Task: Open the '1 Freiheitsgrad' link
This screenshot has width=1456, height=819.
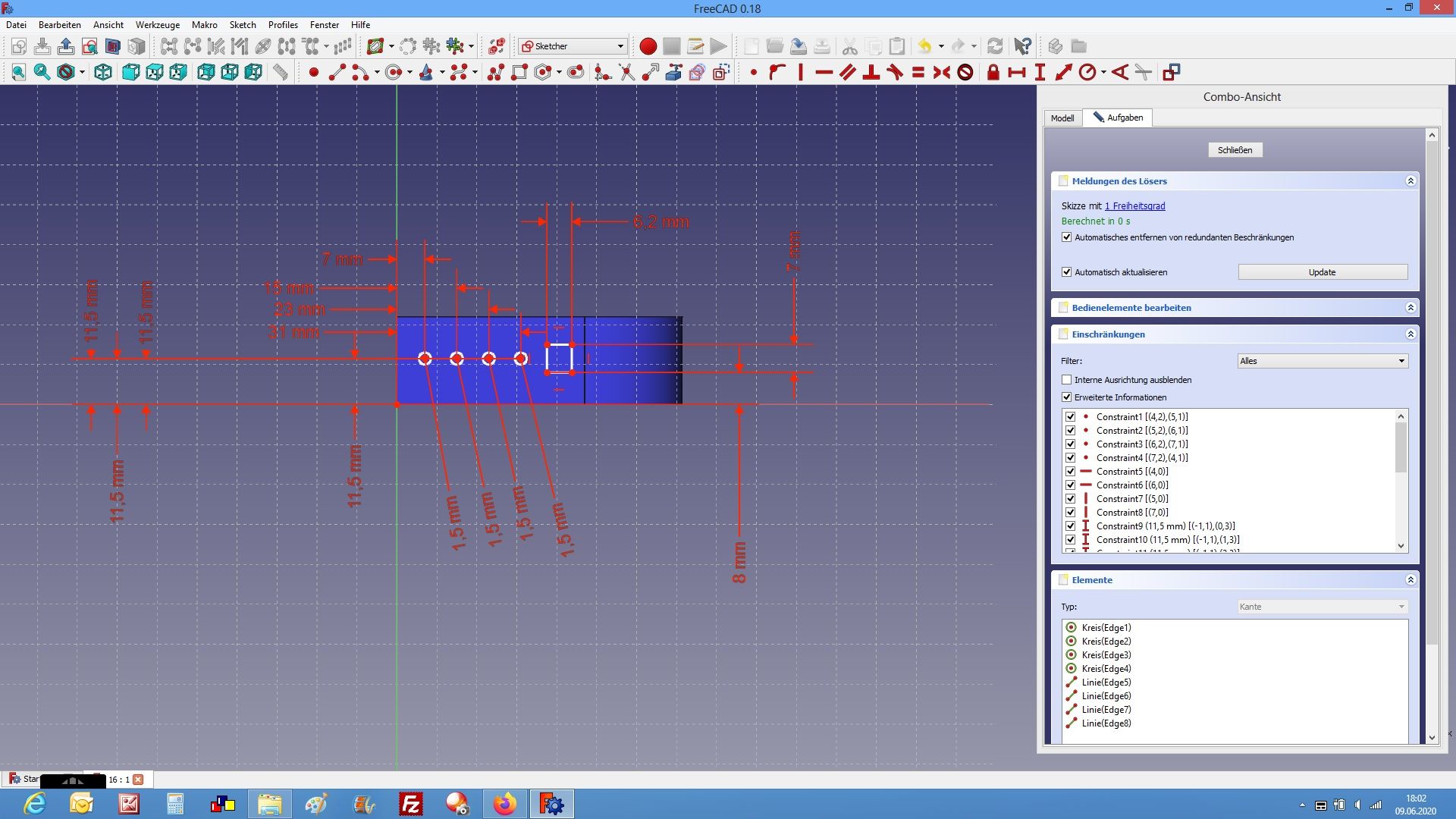Action: tap(1134, 206)
